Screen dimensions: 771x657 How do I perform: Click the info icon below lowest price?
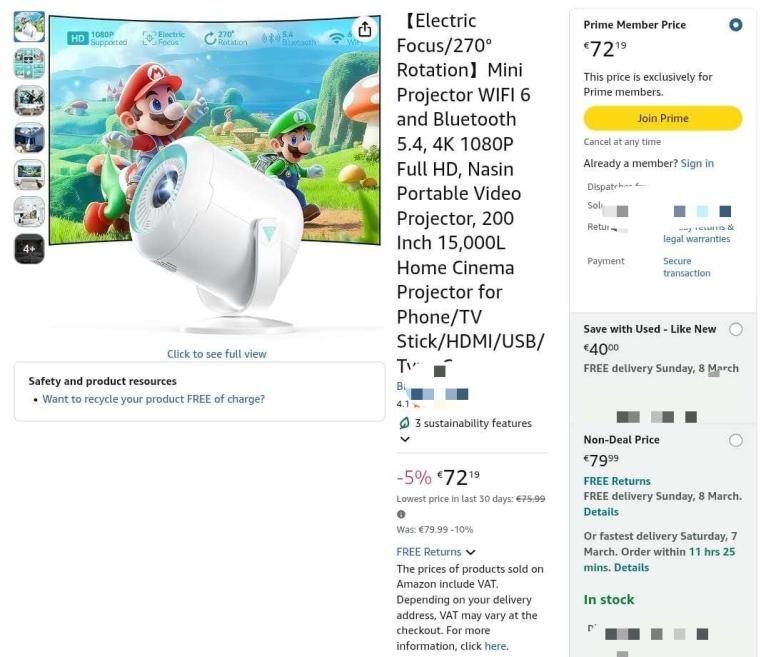[x=401, y=514]
